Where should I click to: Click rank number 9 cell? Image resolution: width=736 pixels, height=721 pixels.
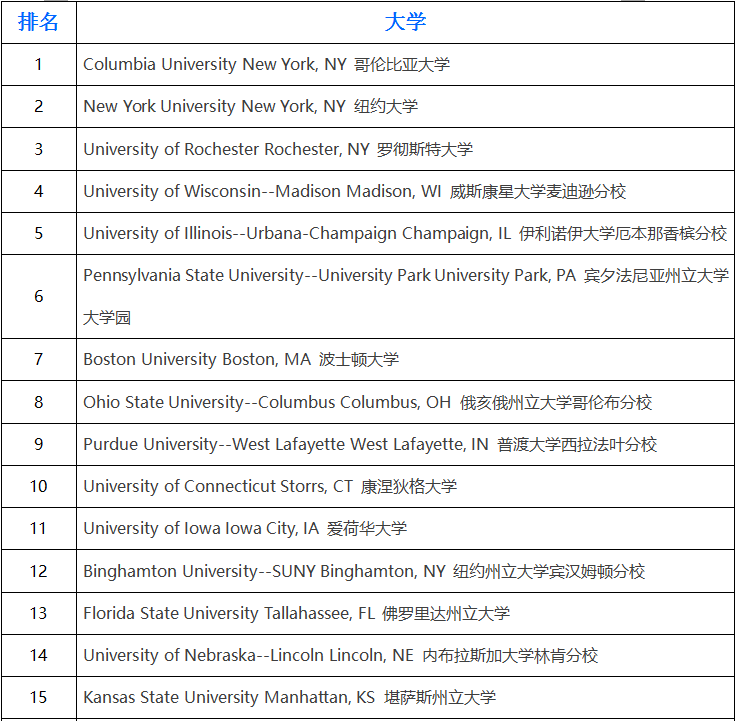[38, 444]
